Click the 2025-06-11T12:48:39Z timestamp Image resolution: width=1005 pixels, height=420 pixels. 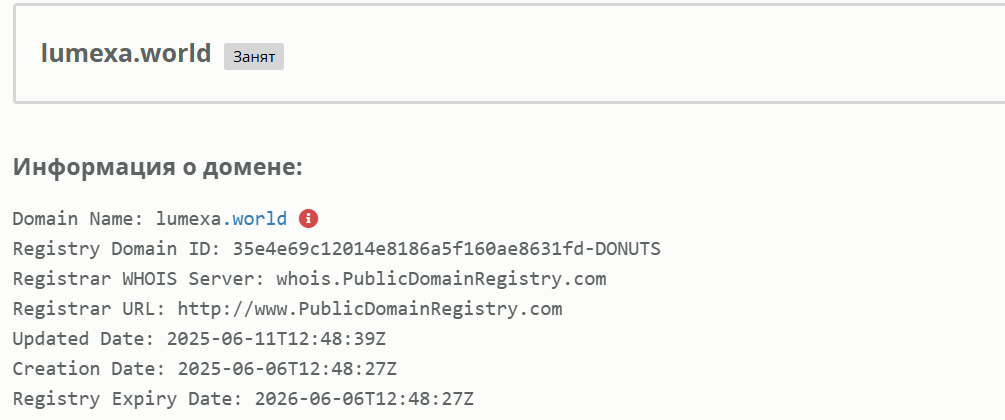point(276,339)
